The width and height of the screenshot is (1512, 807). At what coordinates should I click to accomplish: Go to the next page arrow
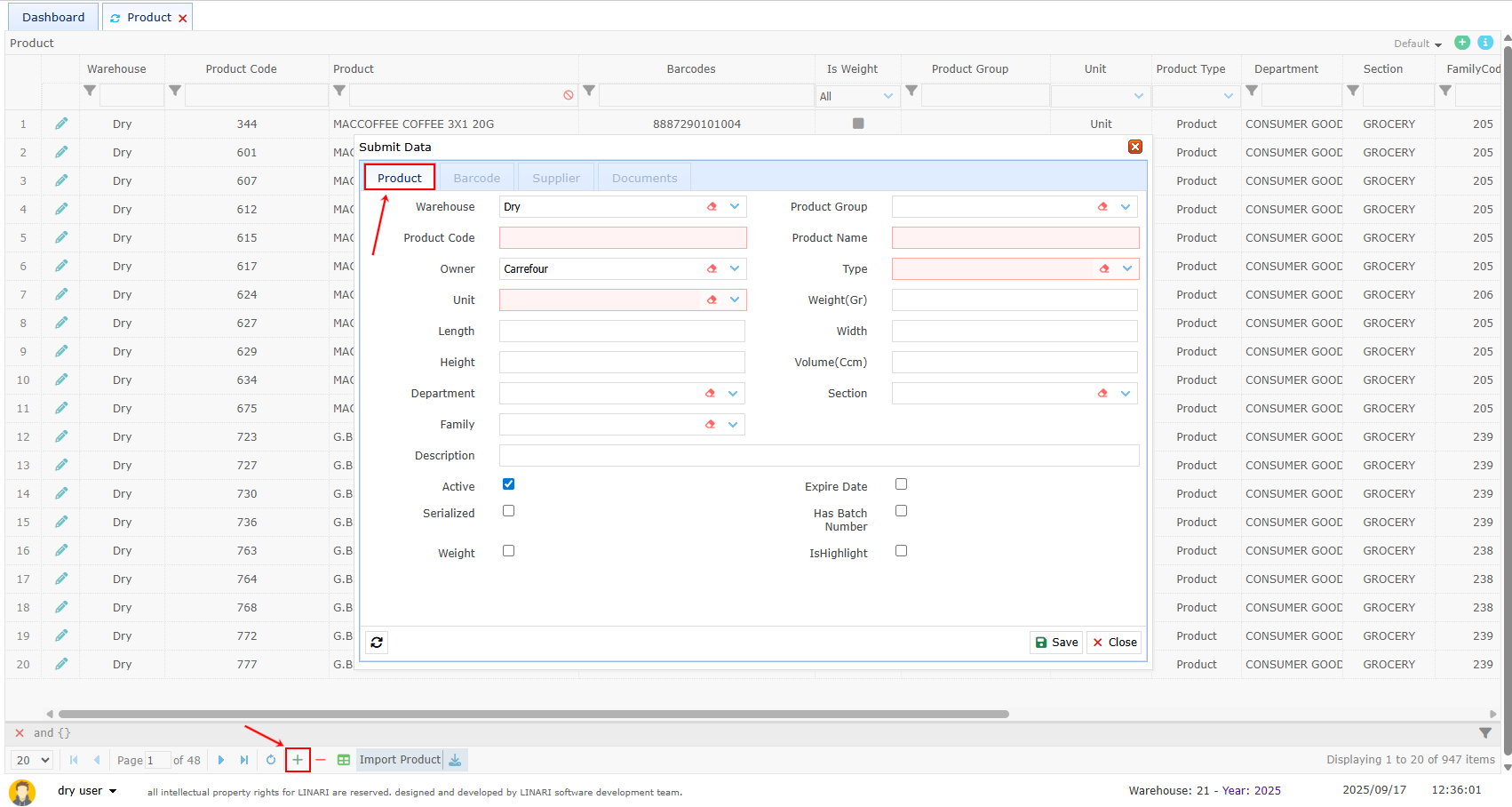coord(221,760)
